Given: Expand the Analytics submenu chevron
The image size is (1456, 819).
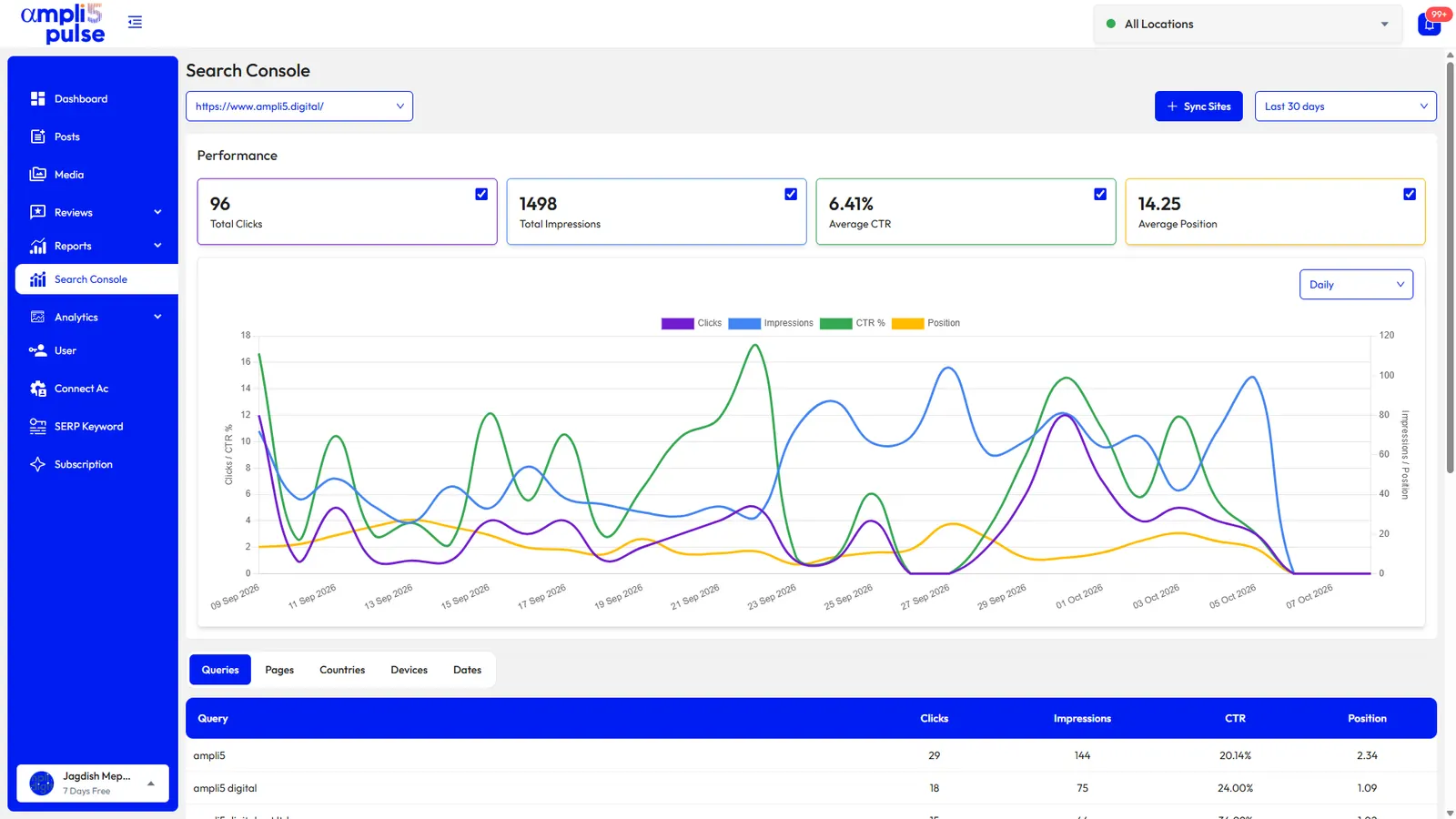Looking at the screenshot, I should tap(157, 317).
